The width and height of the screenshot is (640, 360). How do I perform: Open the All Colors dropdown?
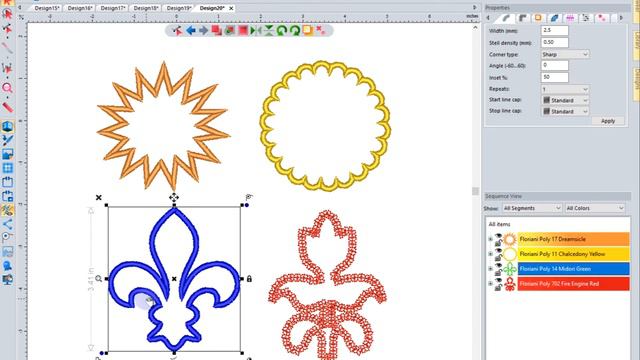pos(595,208)
